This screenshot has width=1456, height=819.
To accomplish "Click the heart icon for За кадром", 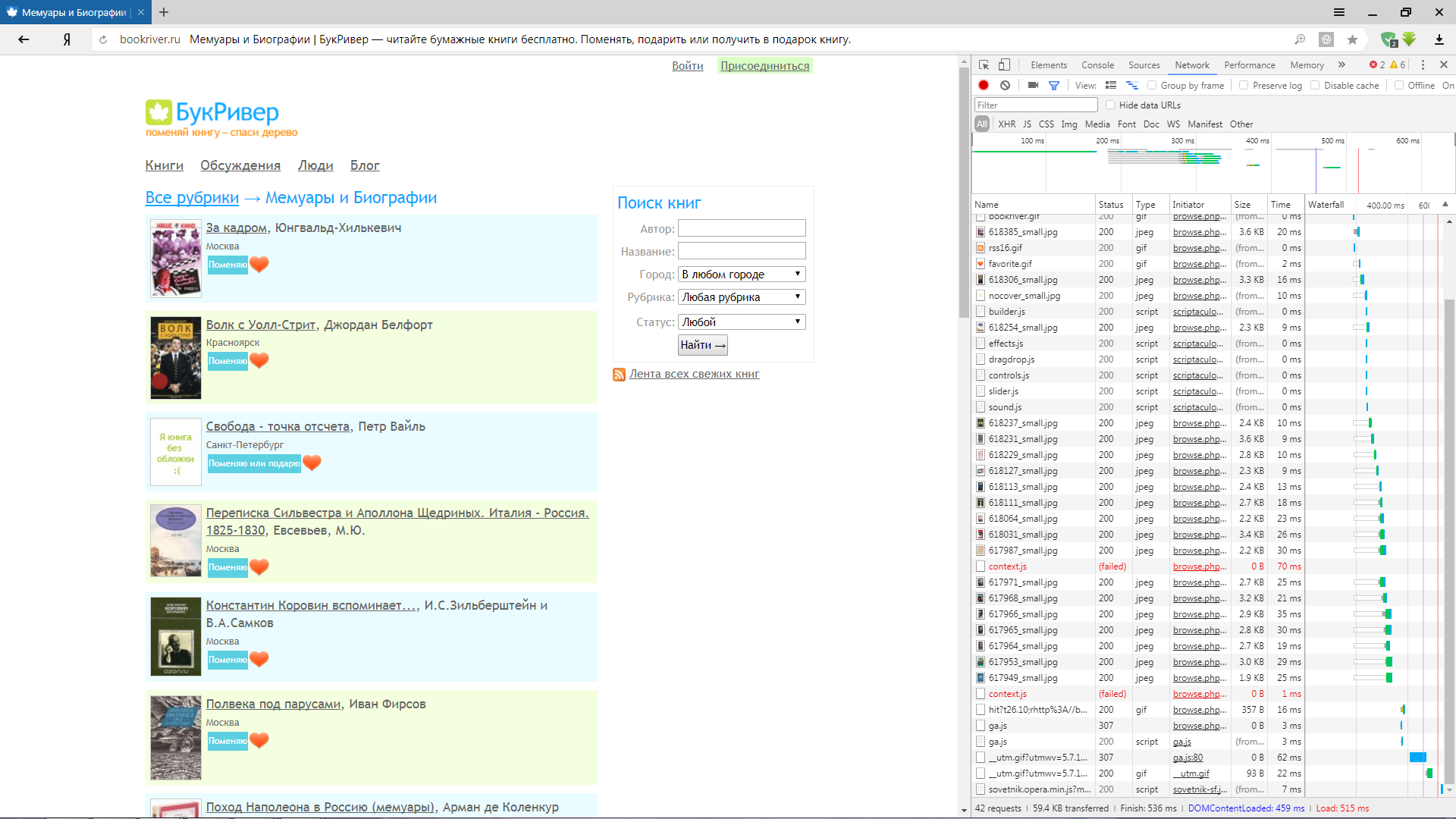I will pos(259,264).
